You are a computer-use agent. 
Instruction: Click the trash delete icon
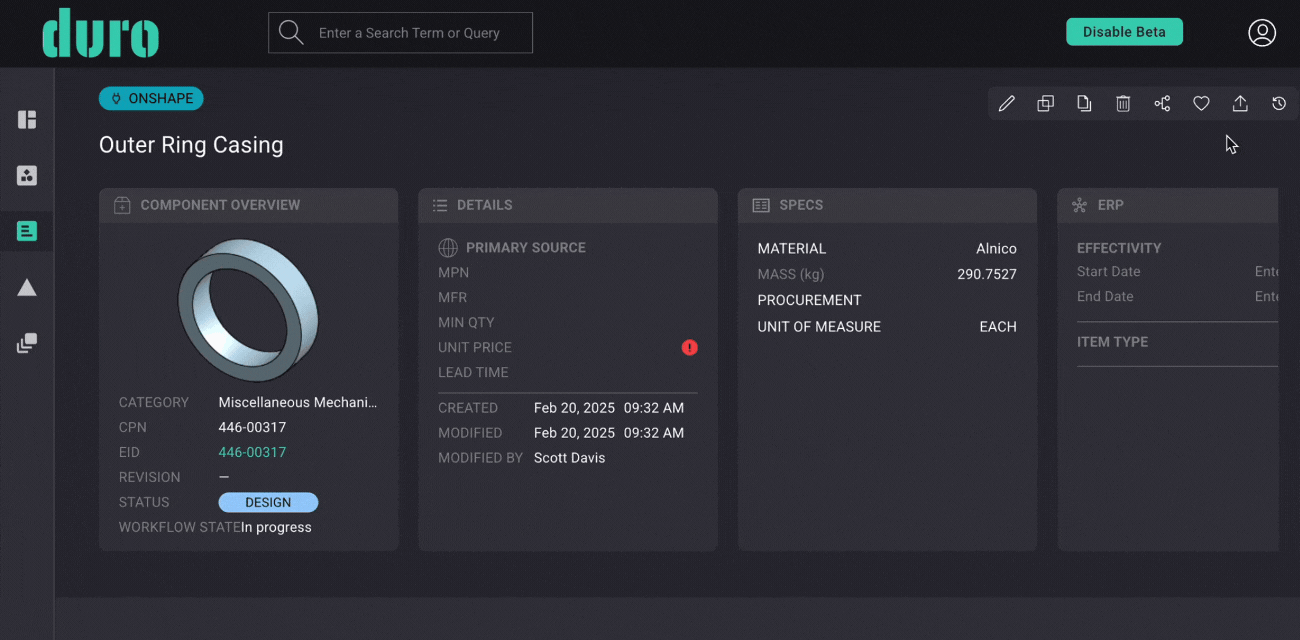coord(1123,103)
